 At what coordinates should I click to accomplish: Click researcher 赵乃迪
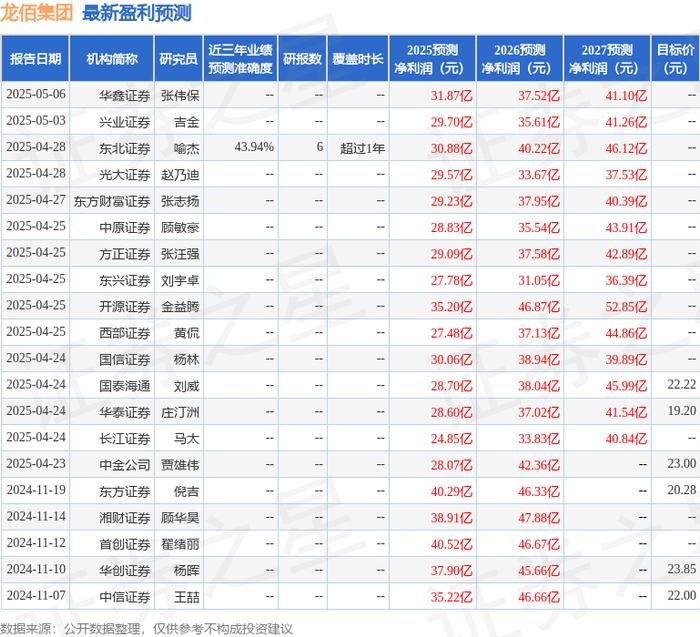180,175
